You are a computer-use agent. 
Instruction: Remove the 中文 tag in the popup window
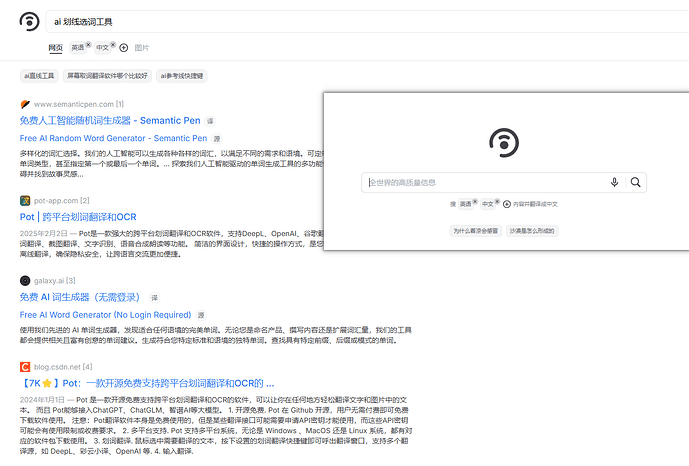497,201
